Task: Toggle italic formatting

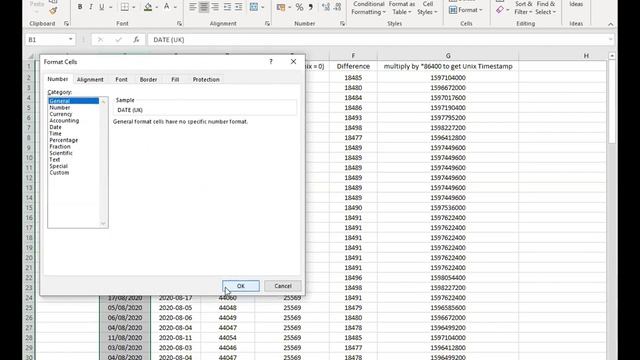Action: coord(91,7)
